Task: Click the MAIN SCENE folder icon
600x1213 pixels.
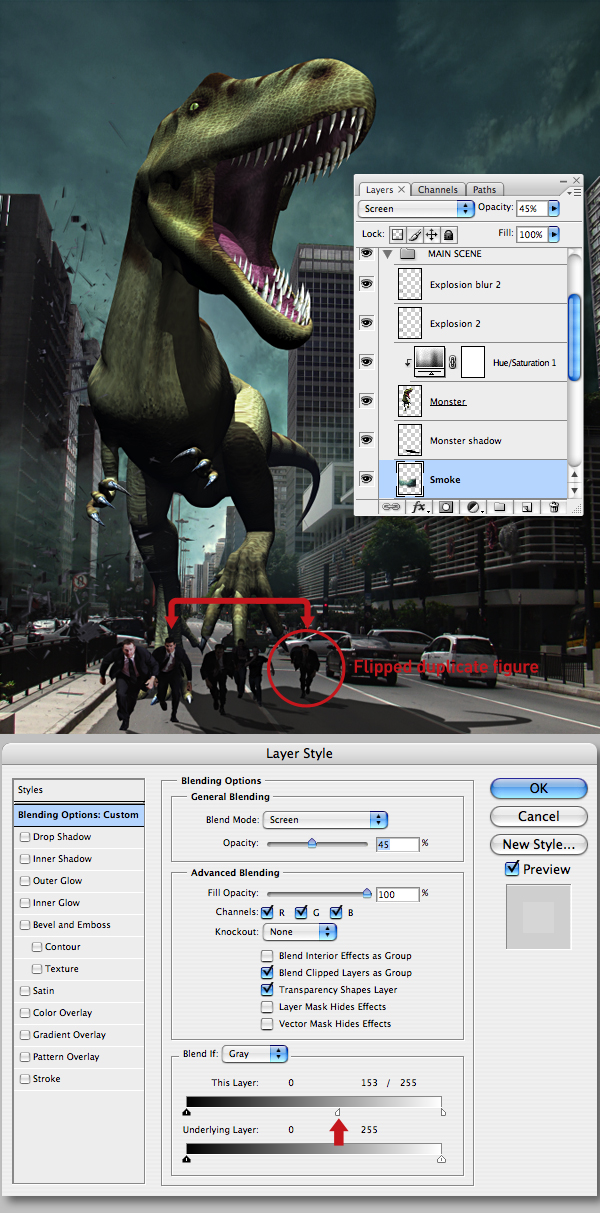Action: (407, 254)
